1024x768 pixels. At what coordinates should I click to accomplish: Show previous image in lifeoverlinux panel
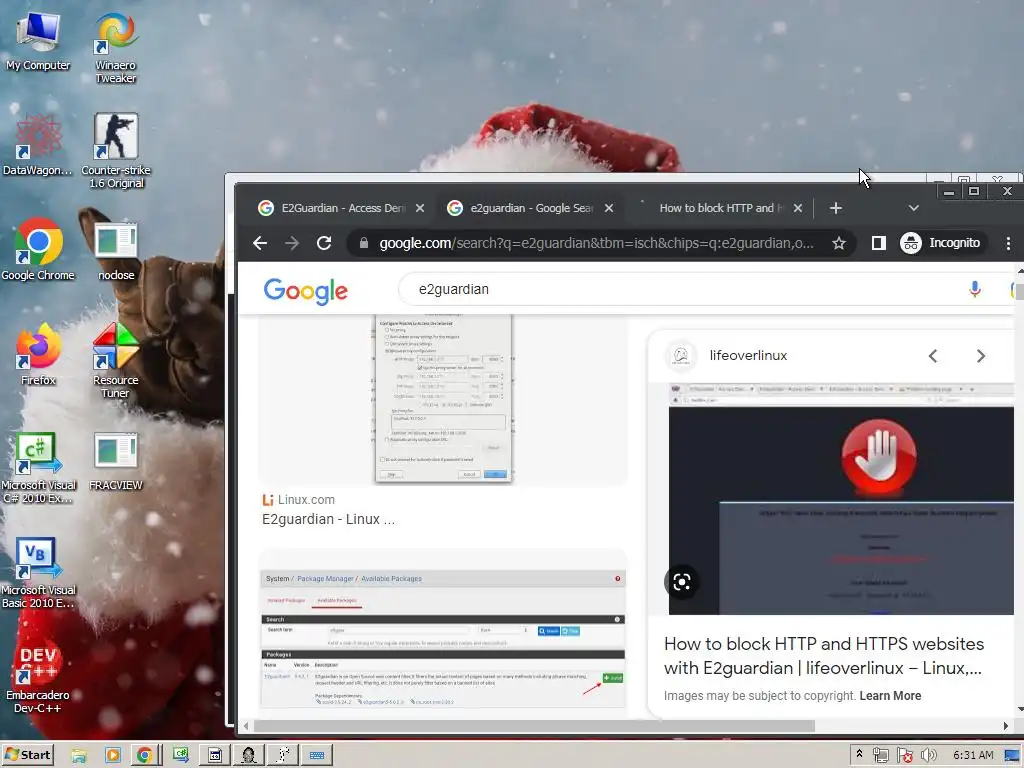(x=933, y=356)
